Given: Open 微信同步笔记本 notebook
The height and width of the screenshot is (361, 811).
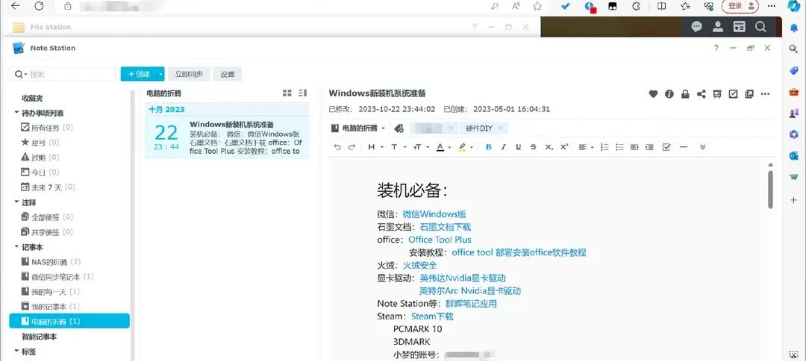Looking at the screenshot, I should (x=57, y=277).
